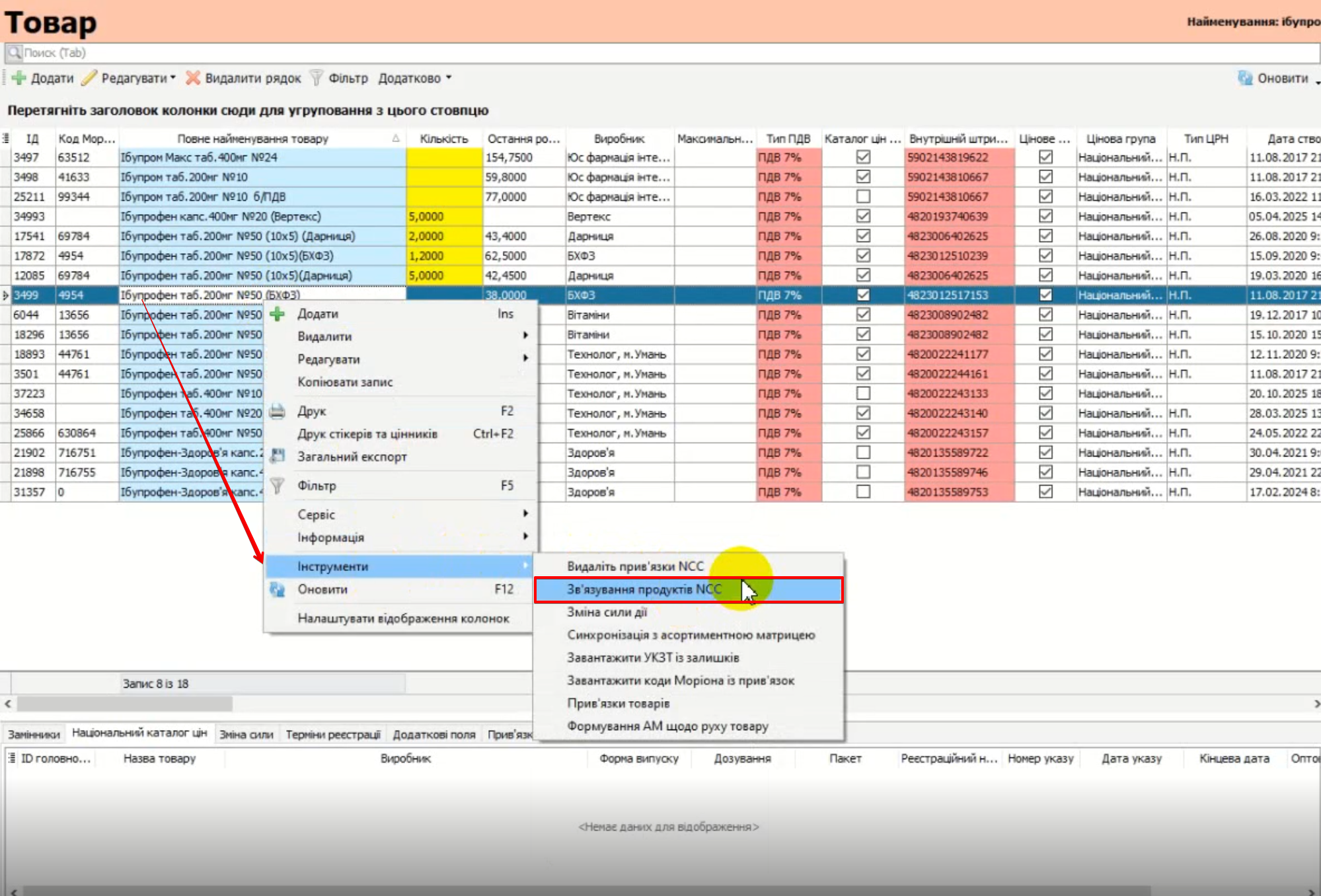
Task: Click the Загальний експорт icon in context menu
Action: pyautogui.click(x=278, y=457)
